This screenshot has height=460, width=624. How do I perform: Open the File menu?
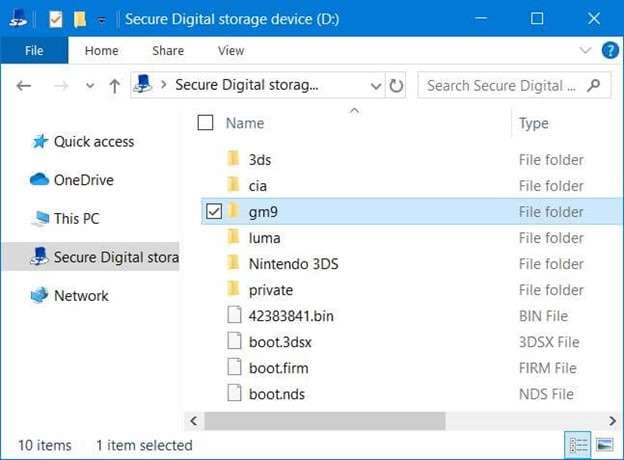click(x=33, y=51)
